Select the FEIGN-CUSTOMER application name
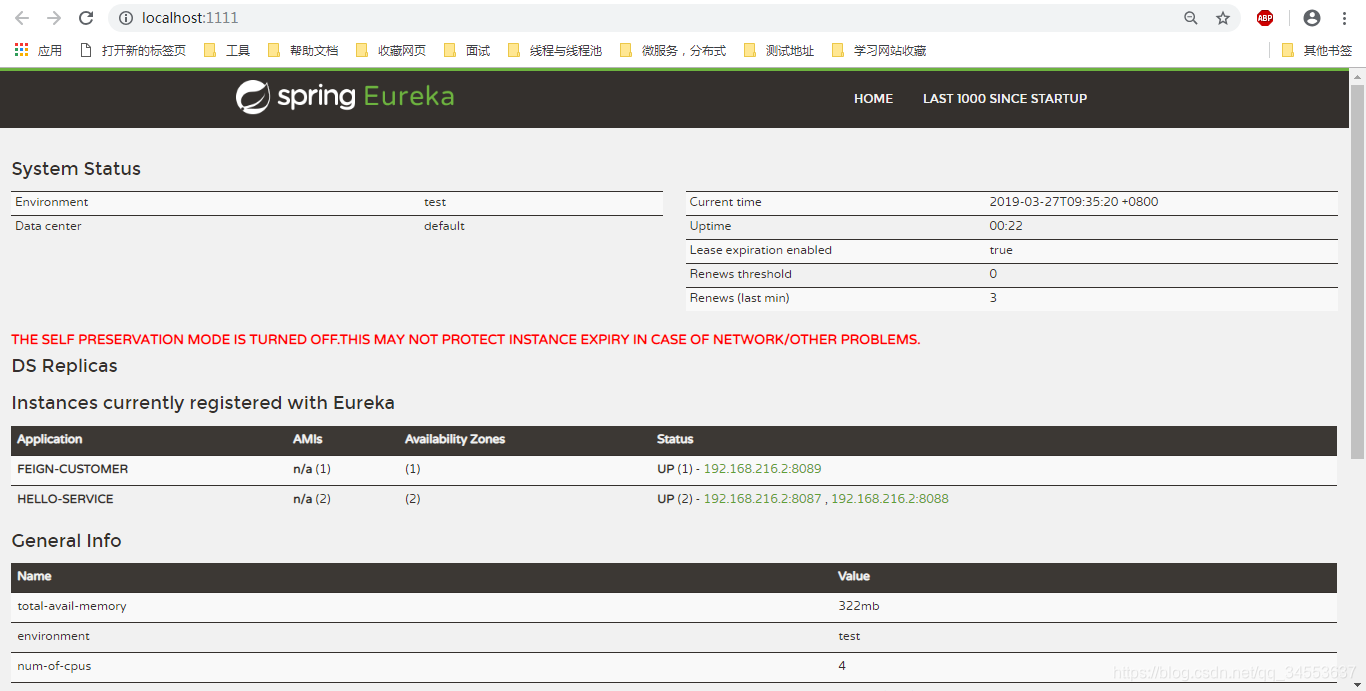Screen dimensions: 1366x691 click(73, 469)
